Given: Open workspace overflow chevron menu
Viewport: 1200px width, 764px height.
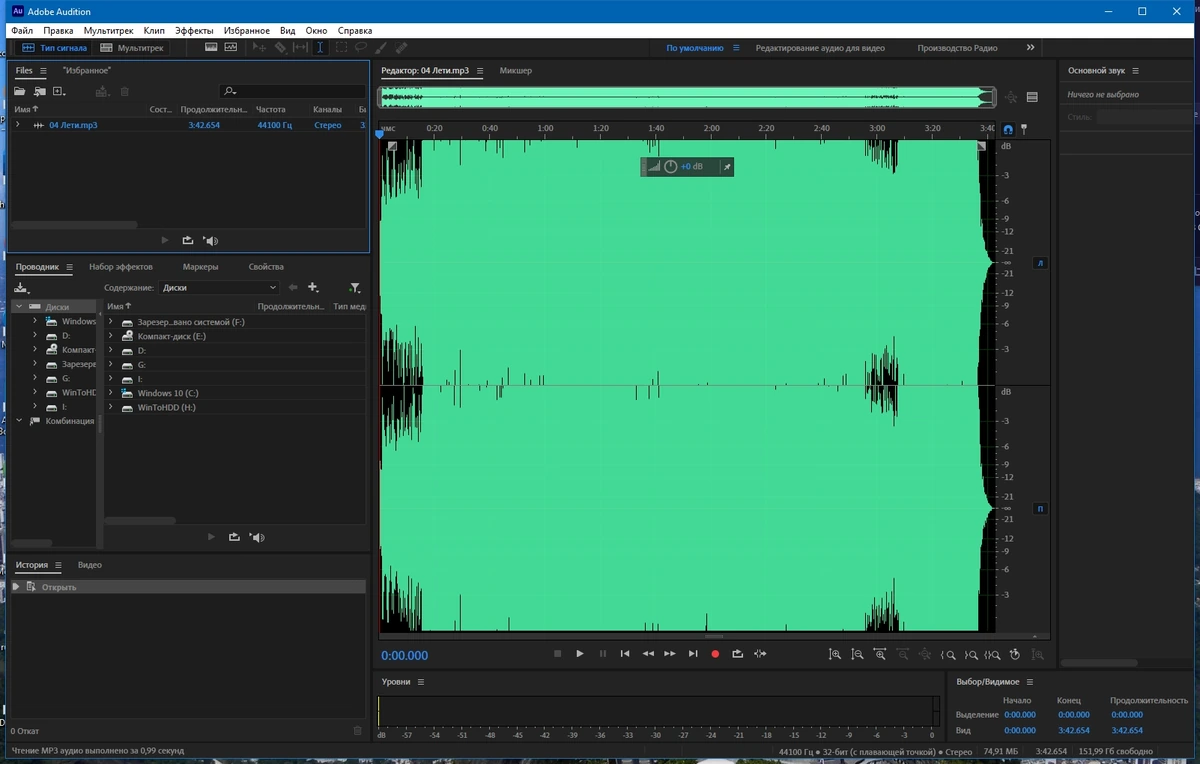Looking at the screenshot, I should 1030,47.
